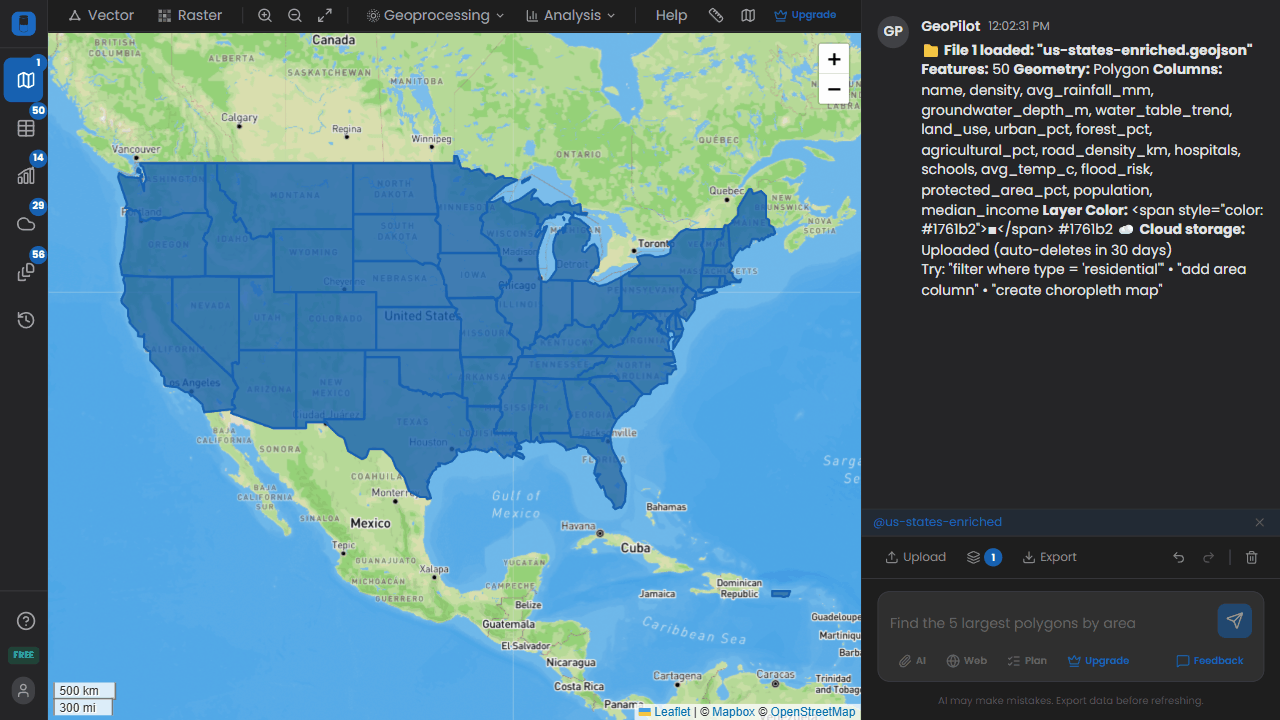Open the Help menu

coord(671,15)
